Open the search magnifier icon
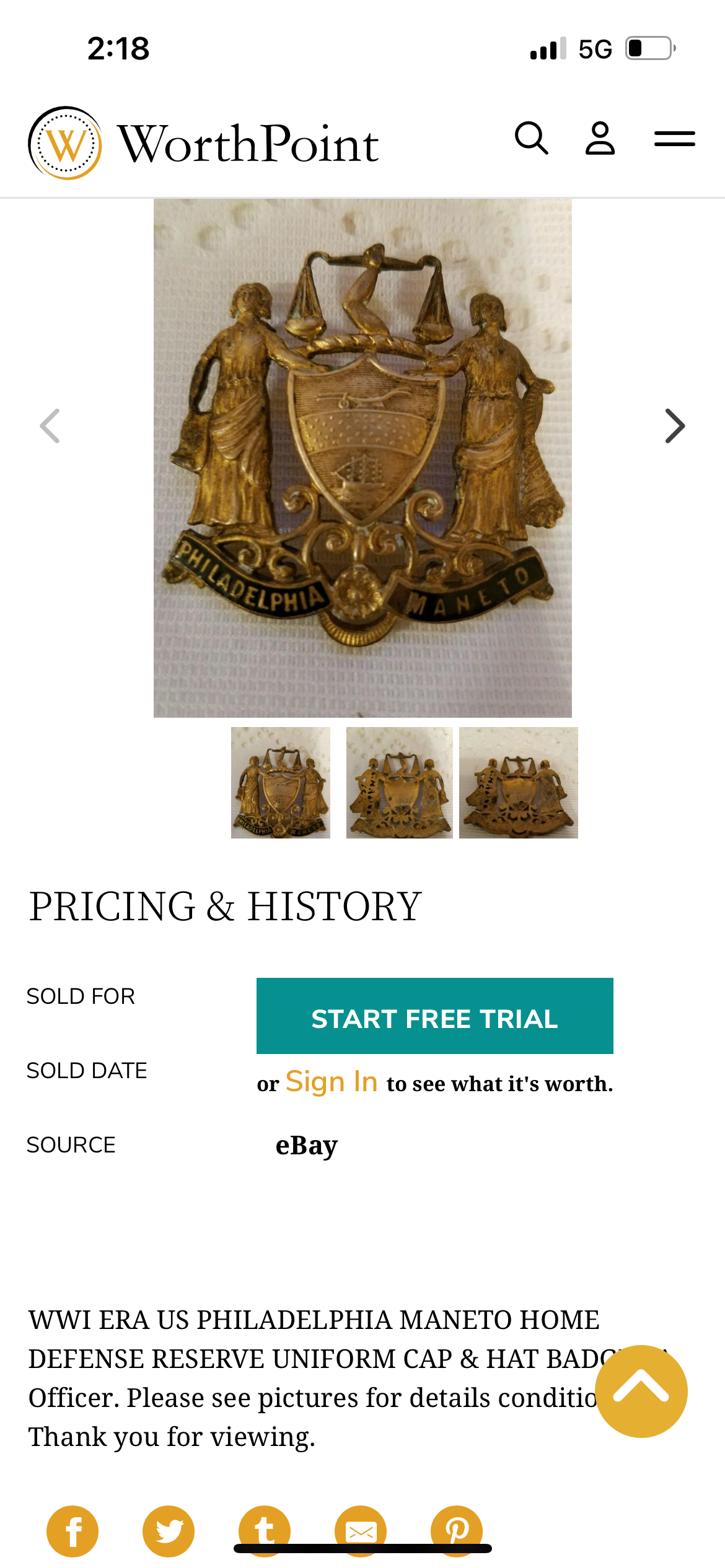 (532, 137)
